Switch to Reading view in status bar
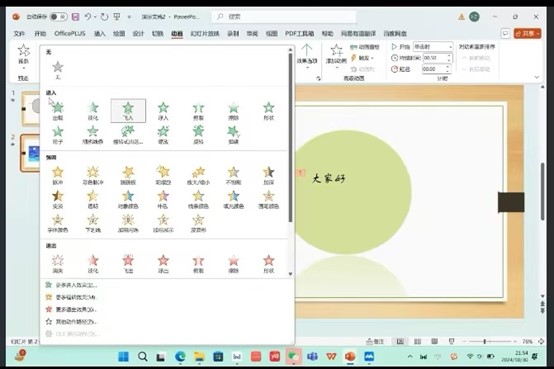 pos(434,341)
